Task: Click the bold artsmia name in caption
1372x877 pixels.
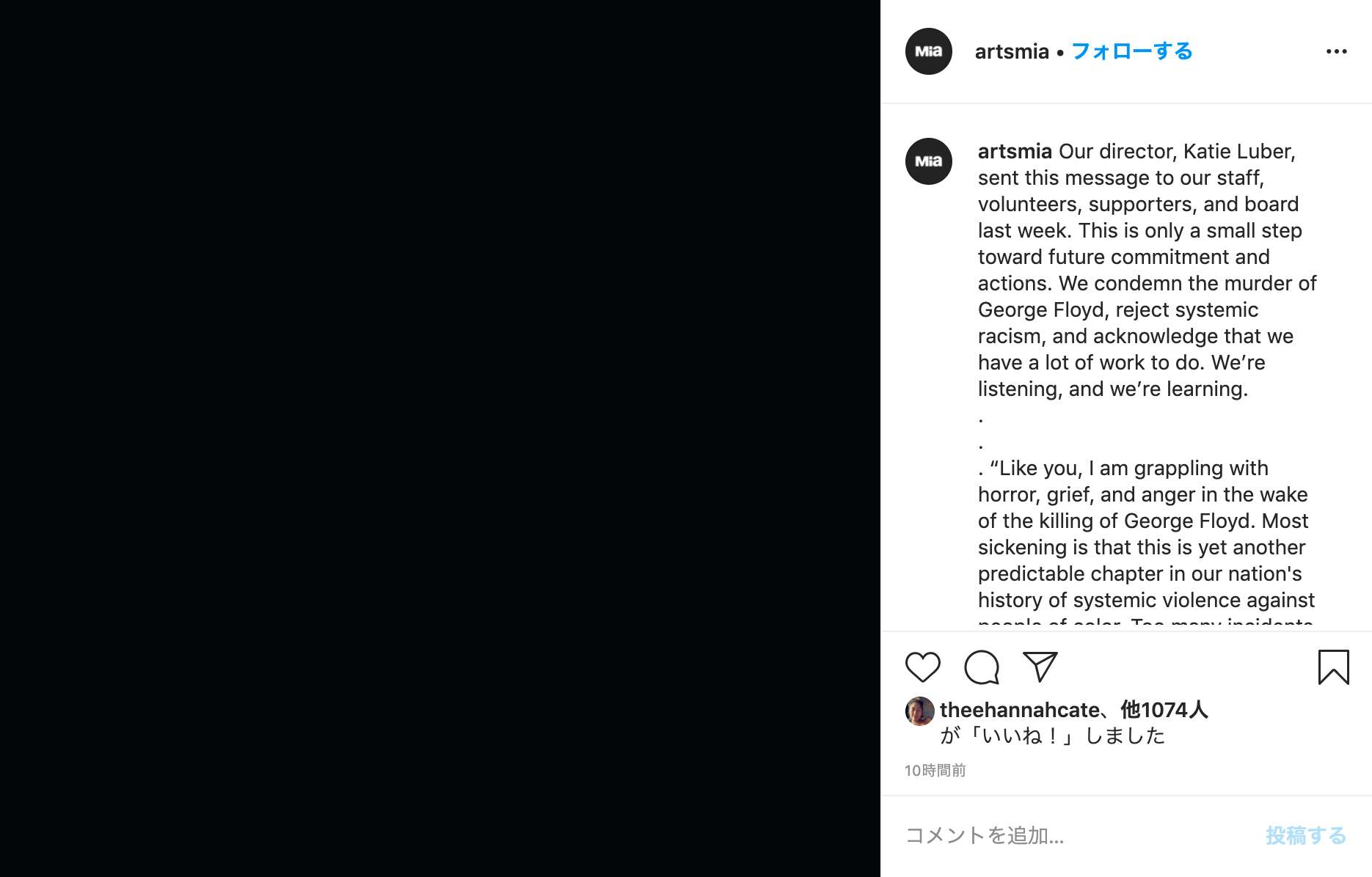Action: pyautogui.click(x=1015, y=151)
